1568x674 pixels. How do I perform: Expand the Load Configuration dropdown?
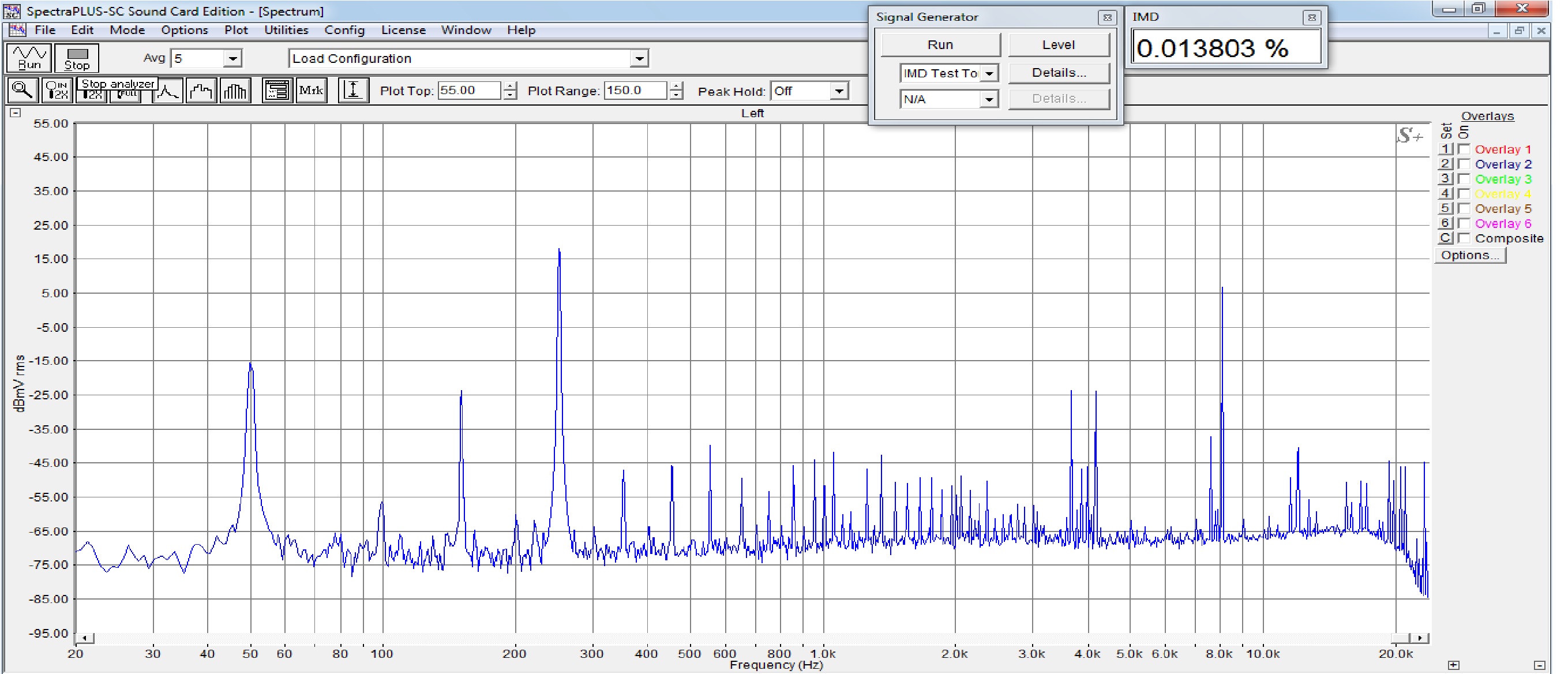pyautogui.click(x=639, y=58)
